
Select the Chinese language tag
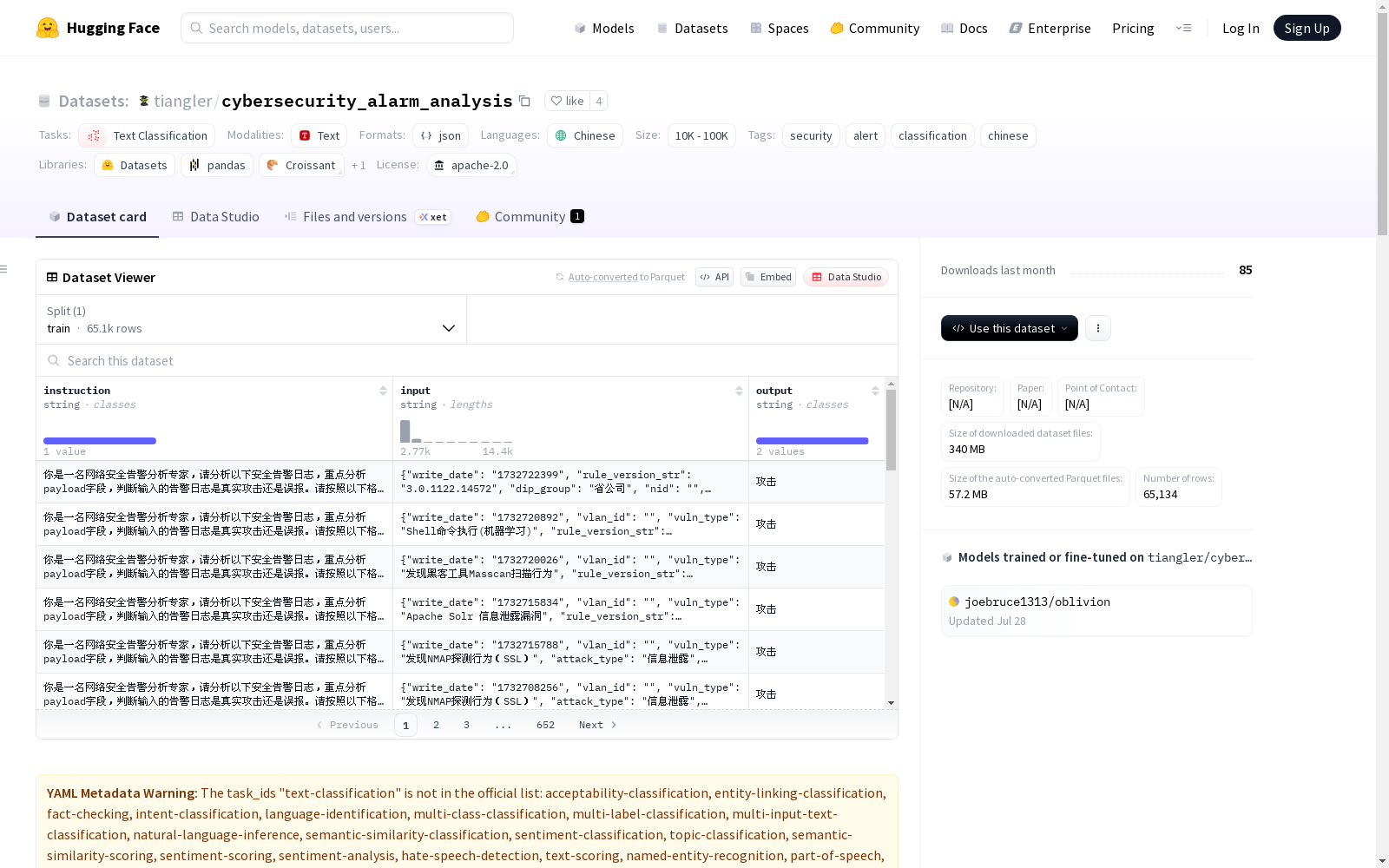(585, 135)
